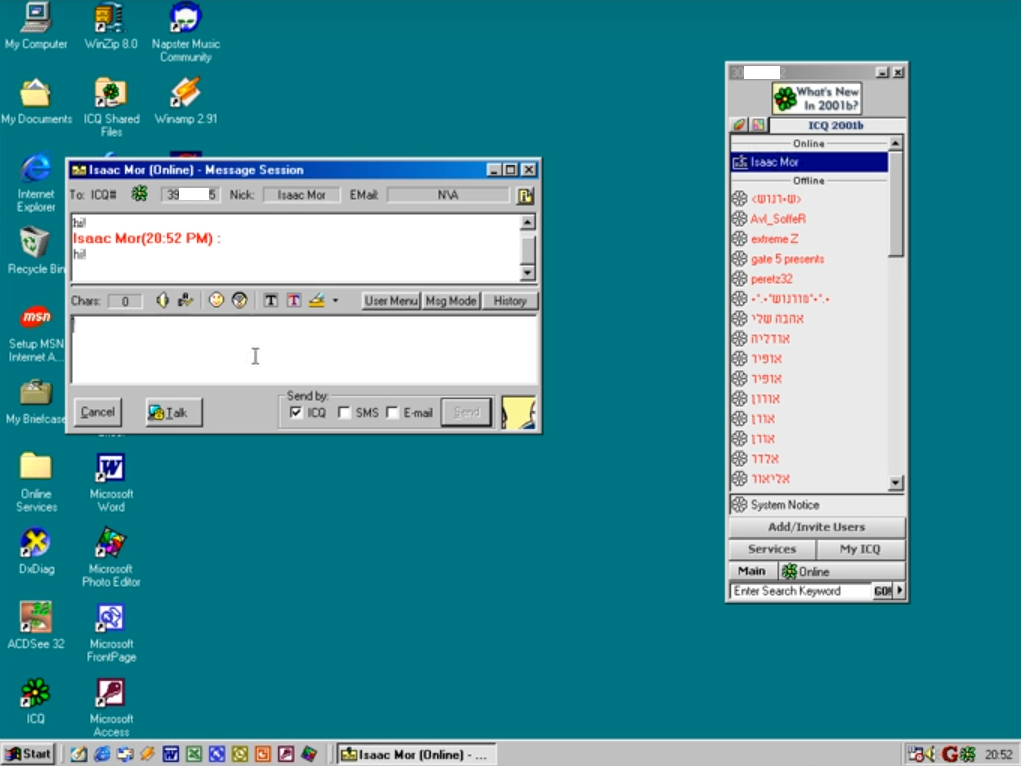Click the leaf icon on ICQ 2001b bar
The image size is (1021, 766).
(x=739, y=125)
